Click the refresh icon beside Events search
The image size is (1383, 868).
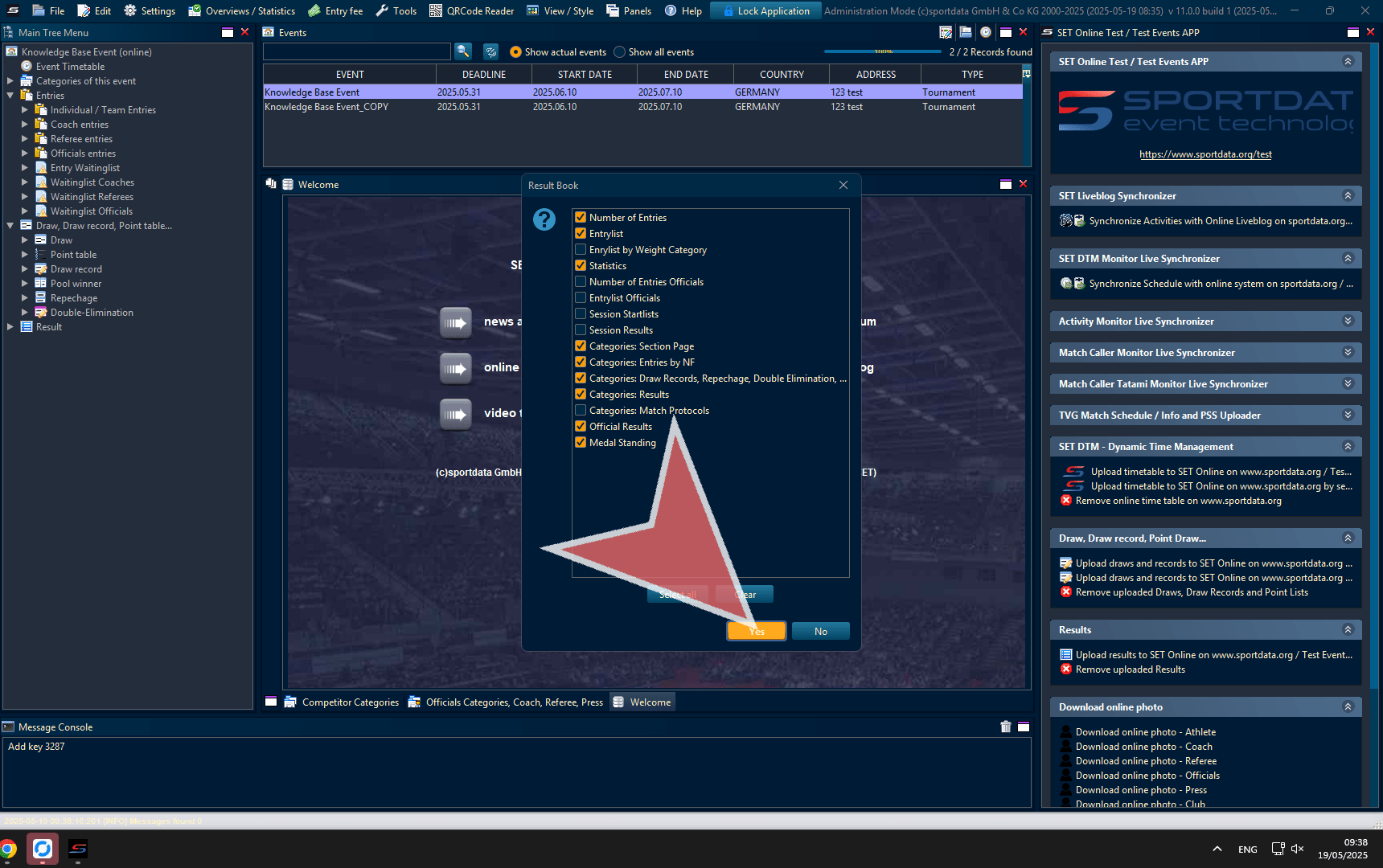[490, 51]
